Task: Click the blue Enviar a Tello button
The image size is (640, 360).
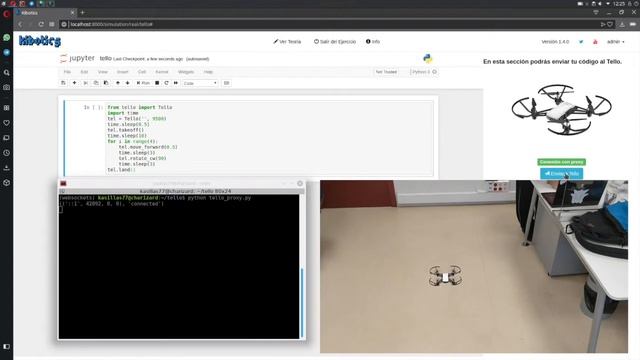Action: coord(562,173)
